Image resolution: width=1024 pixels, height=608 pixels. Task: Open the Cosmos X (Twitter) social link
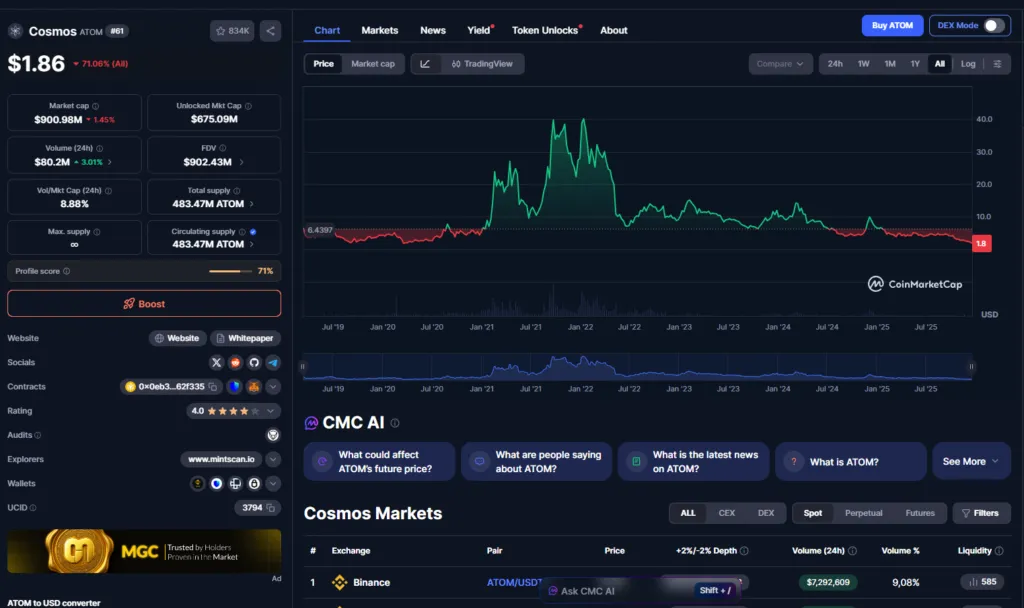tap(217, 362)
